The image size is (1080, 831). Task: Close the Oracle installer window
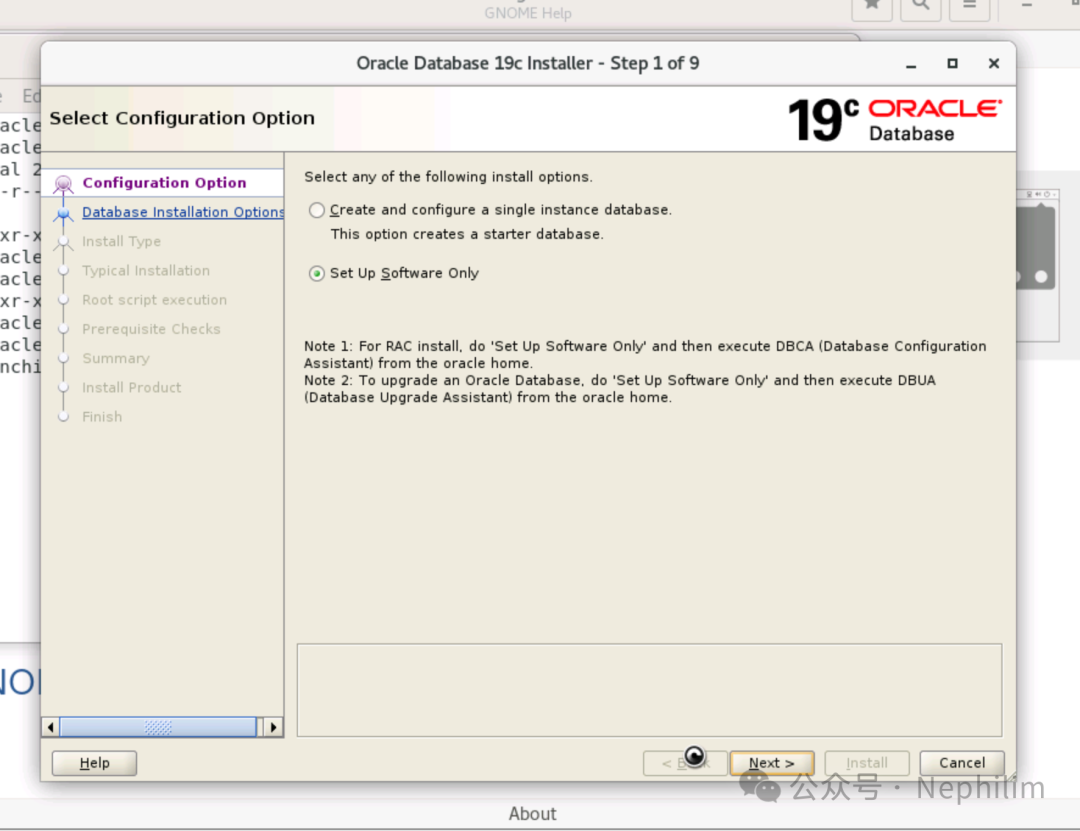[993, 63]
